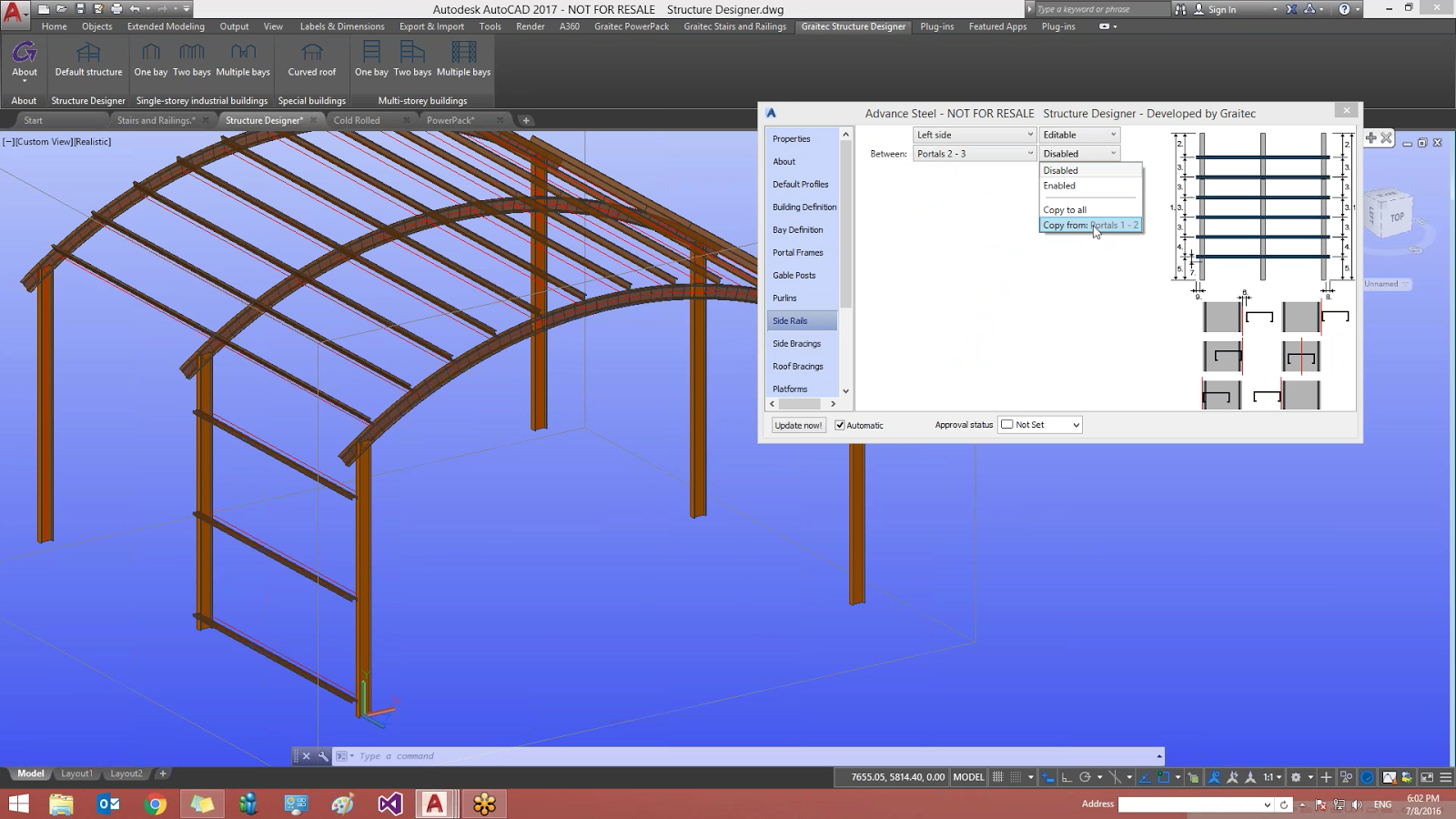
Task: Switch to the Cold Rolled drawing tab
Action: [x=359, y=119]
